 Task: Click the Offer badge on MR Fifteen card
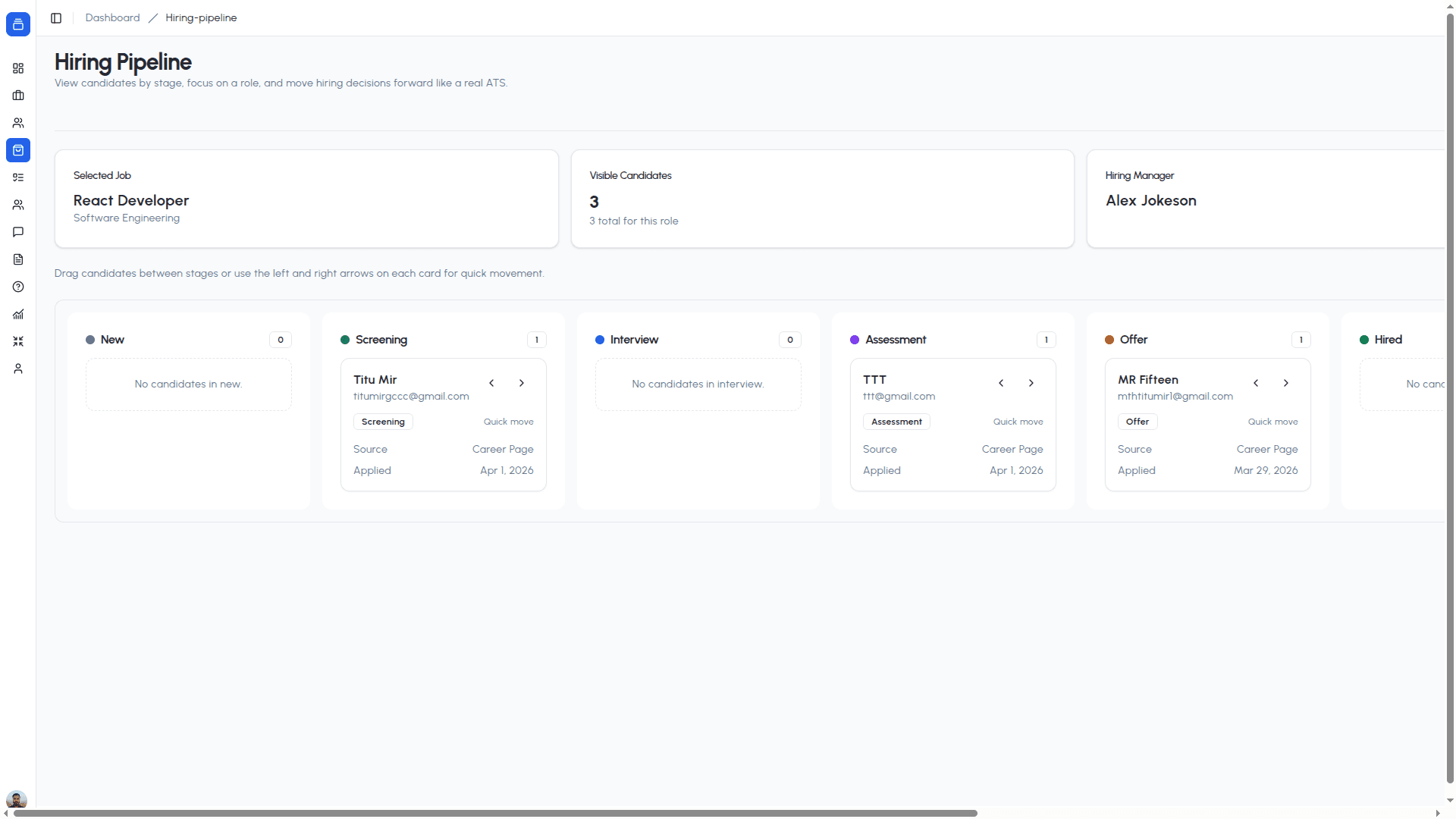[1137, 422]
